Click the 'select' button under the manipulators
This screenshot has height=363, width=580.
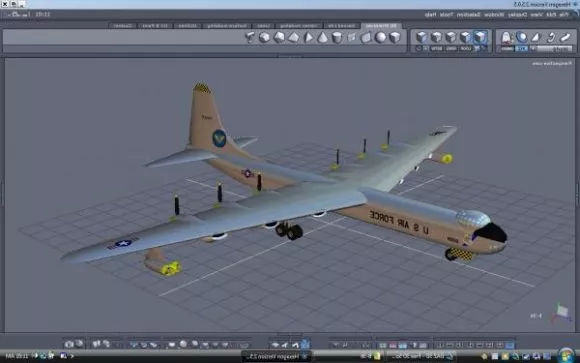pyautogui.click(x=508, y=48)
